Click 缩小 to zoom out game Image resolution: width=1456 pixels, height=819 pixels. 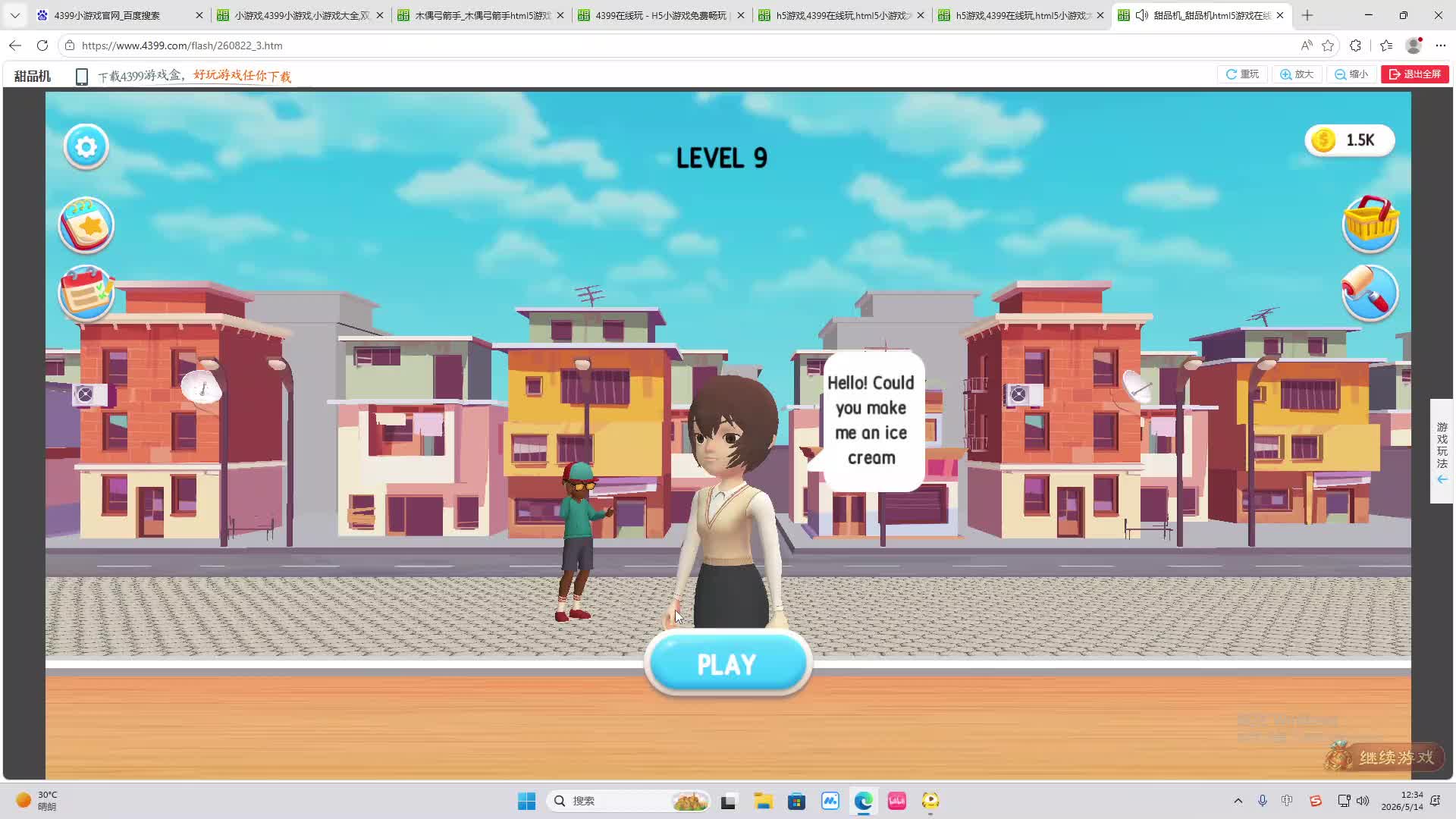[x=1351, y=74]
